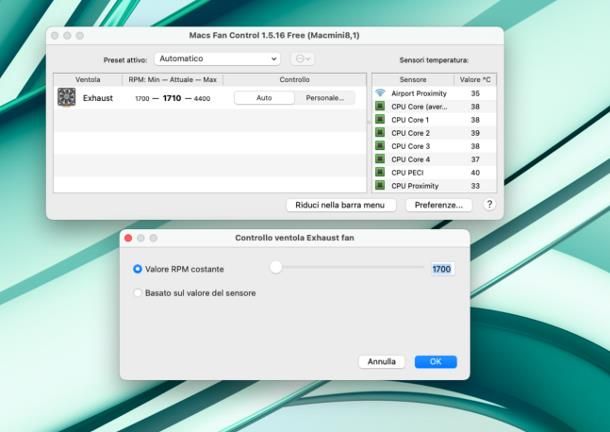Click the max RPM value 4400

click(x=202, y=99)
